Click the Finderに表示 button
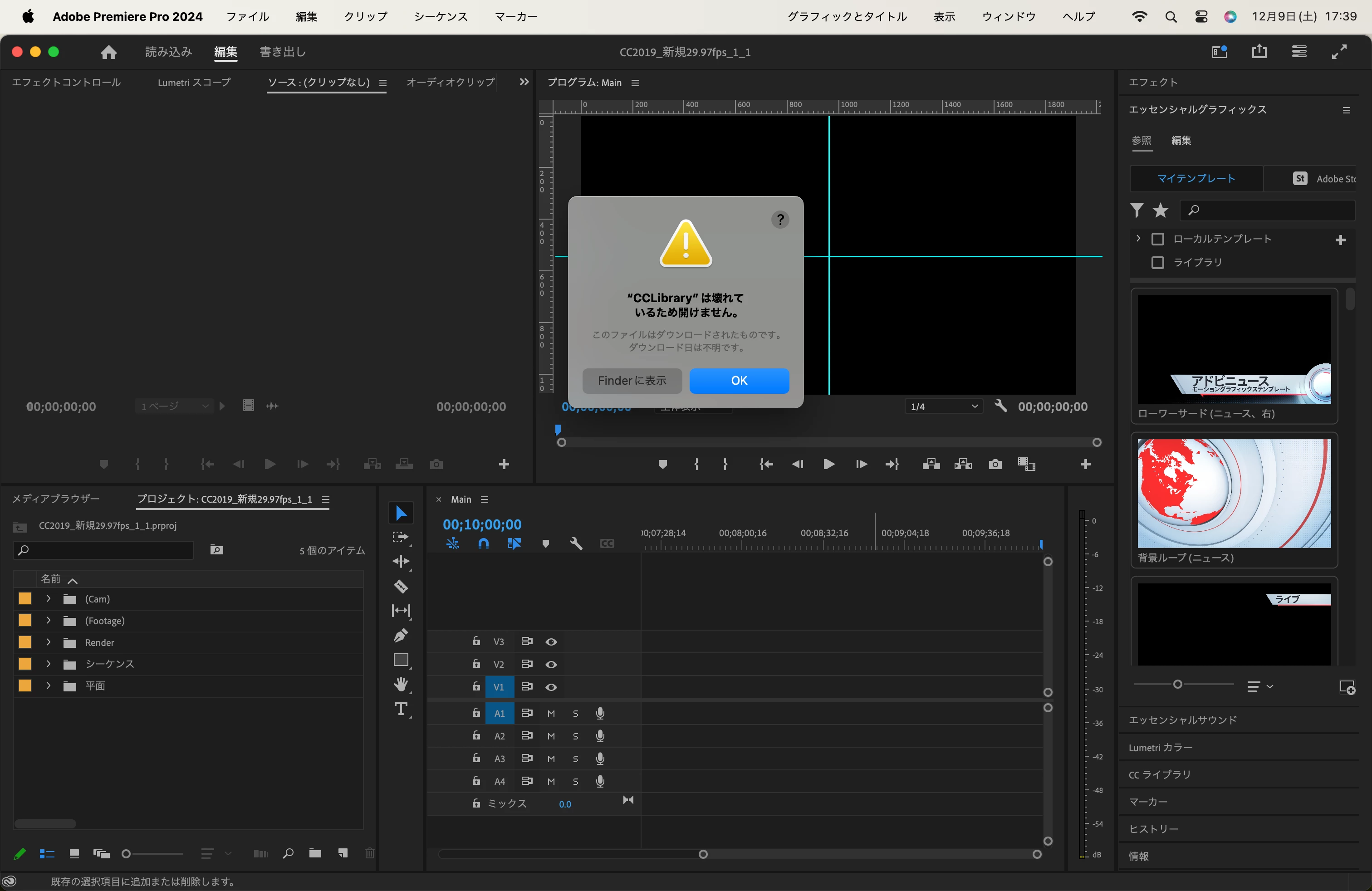Viewport: 1372px width, 891px height. [x=632, y=381]
